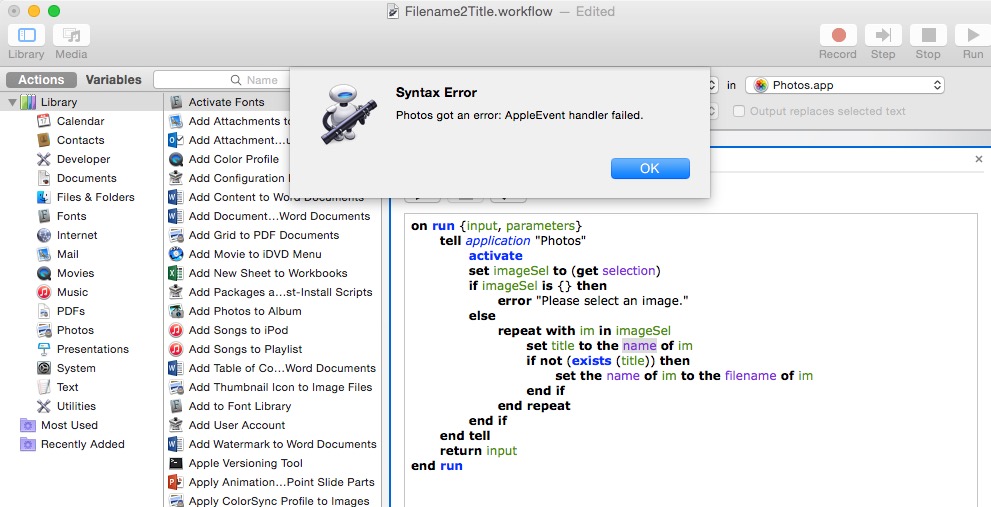Dismiss the Syntax Error dialog with OK
The image size is (991, 507).
650,168
